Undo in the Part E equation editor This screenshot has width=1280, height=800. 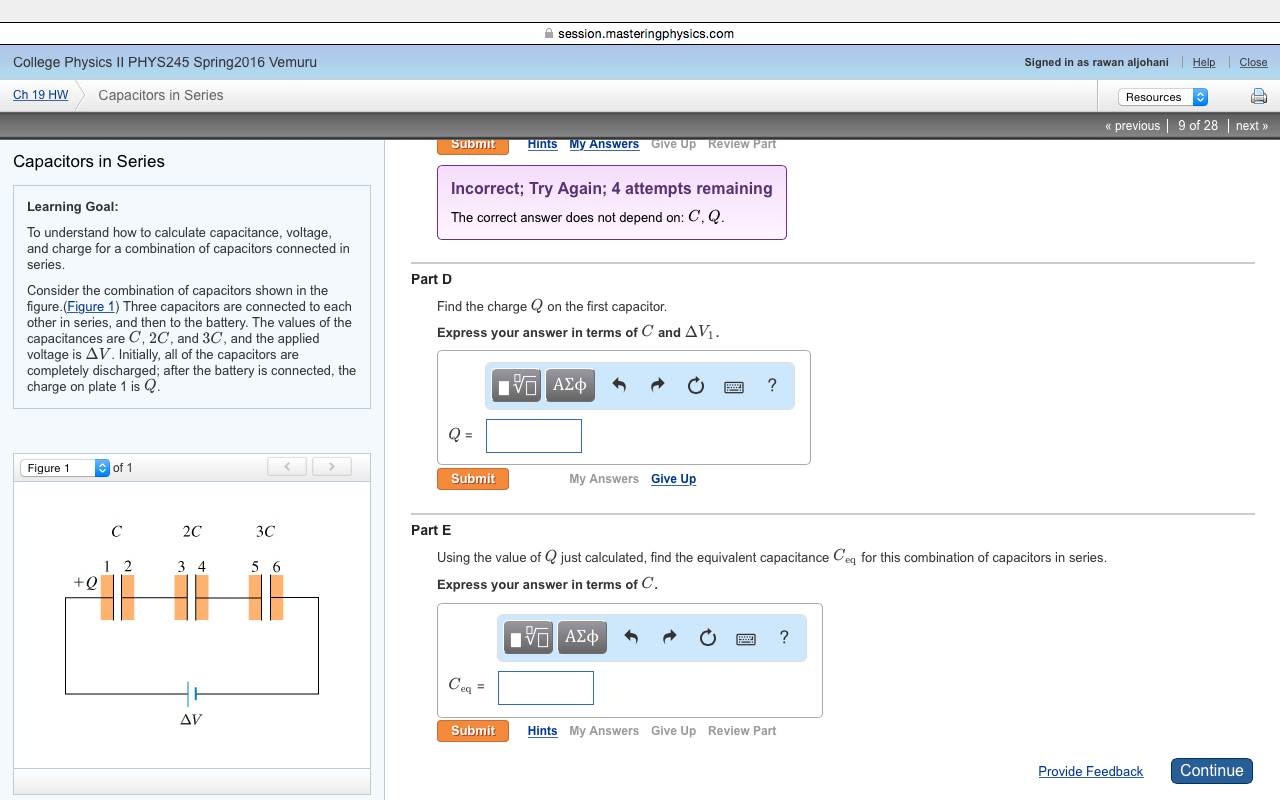point(631,636)
